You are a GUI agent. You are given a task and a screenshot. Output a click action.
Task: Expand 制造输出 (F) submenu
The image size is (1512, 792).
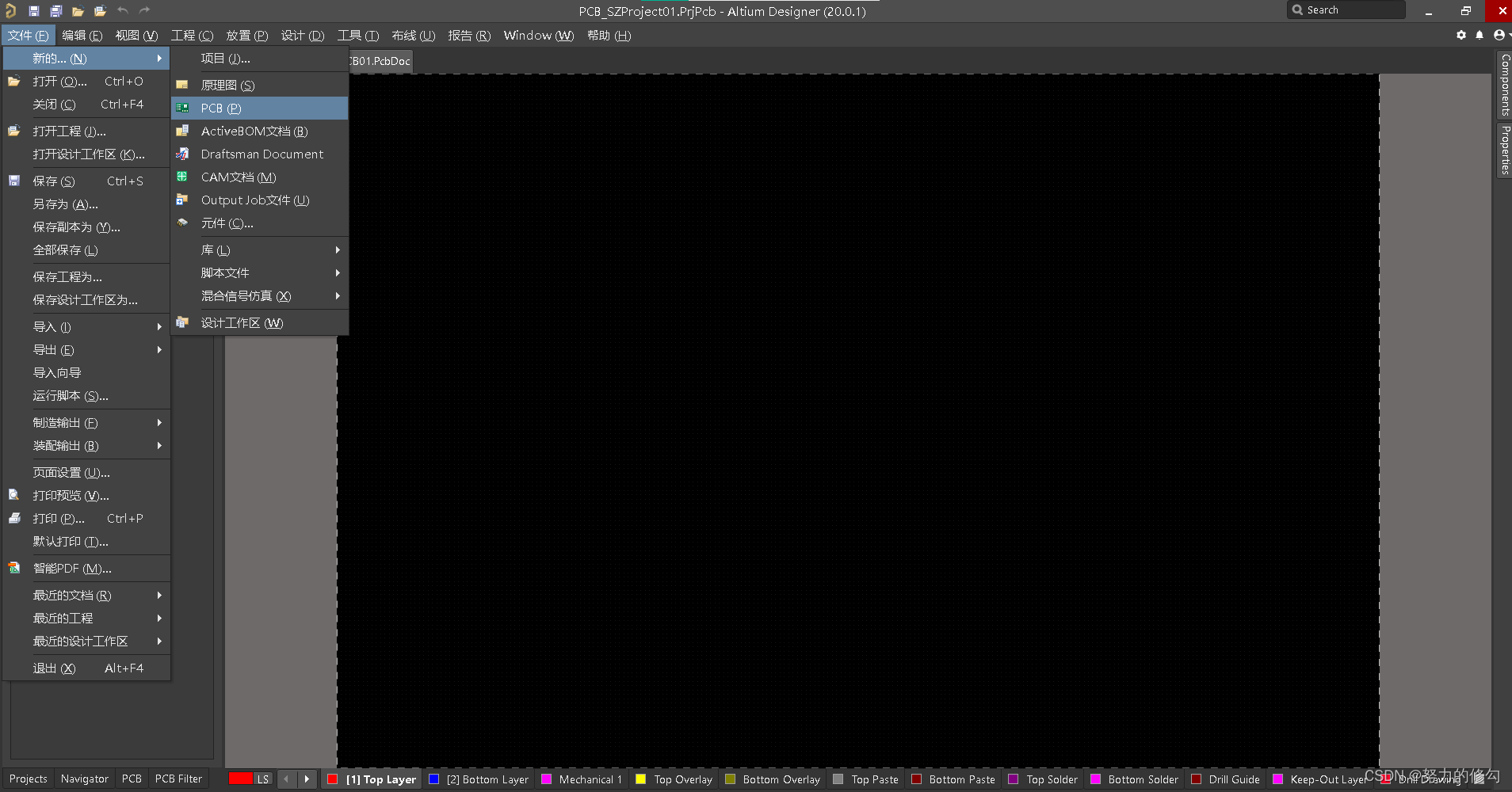[x=86, y=422]
